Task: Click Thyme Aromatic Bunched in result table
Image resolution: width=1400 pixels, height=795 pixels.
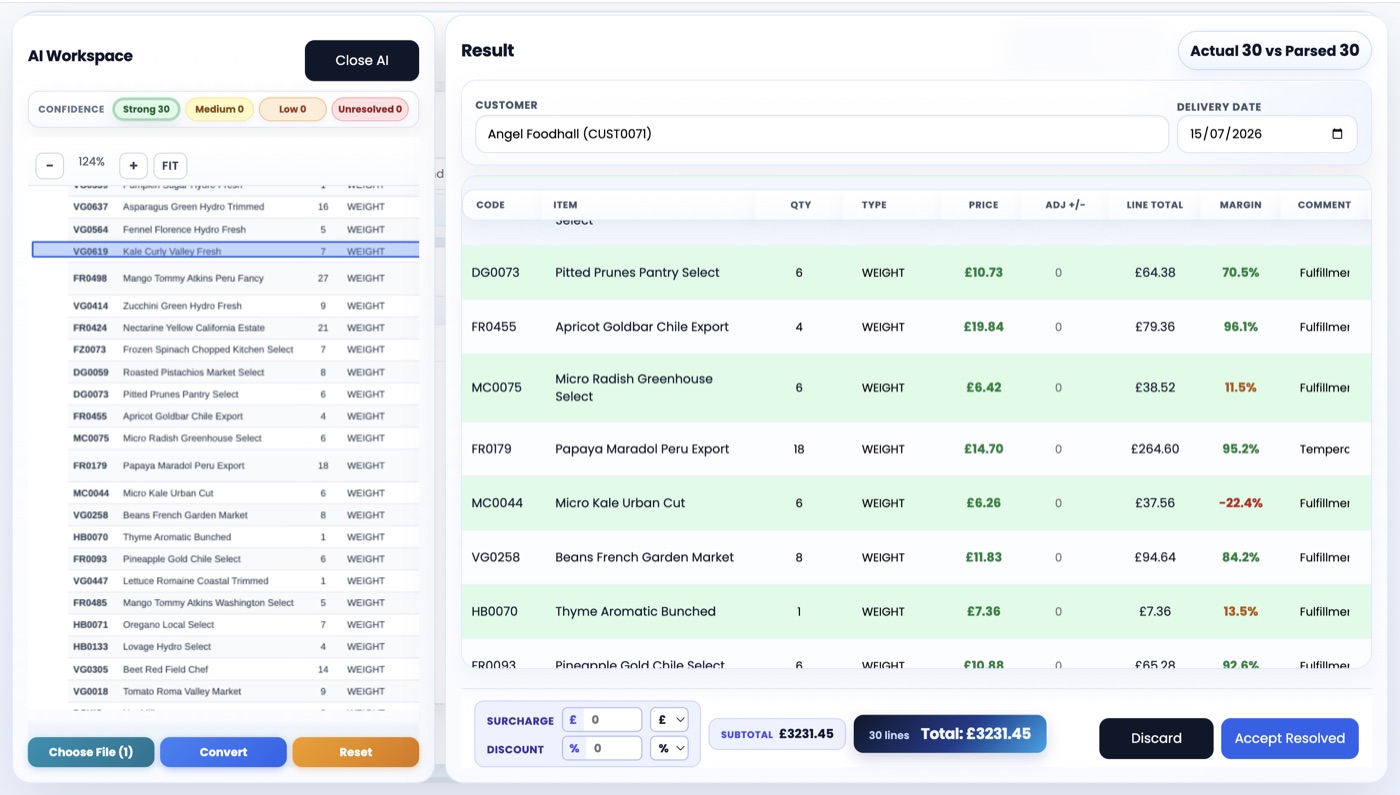Action: pyautogui.click(x=635, y=611)
